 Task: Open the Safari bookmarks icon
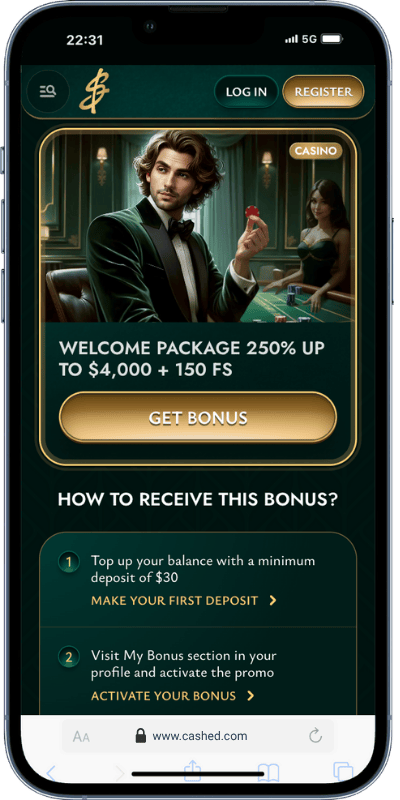click(x=268, y=772)
